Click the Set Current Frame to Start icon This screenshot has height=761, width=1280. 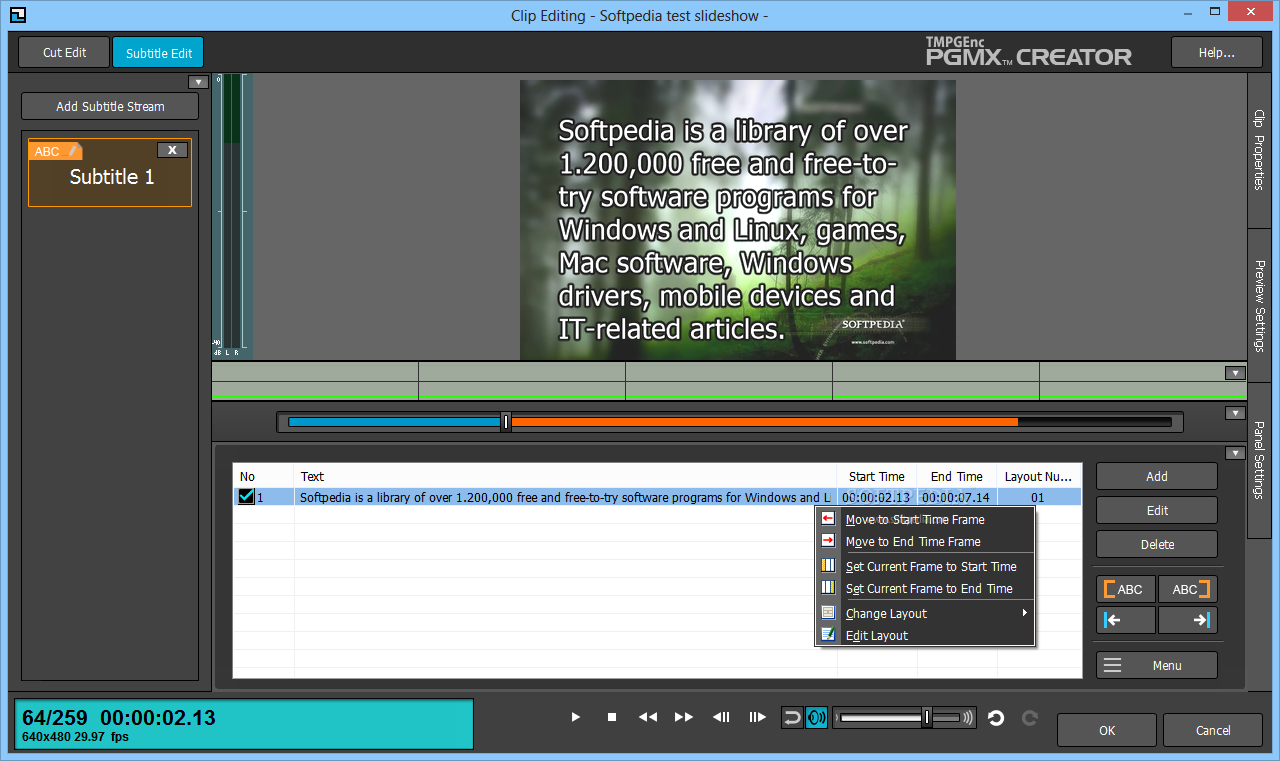pyautogui.click(x=828, y=566)
